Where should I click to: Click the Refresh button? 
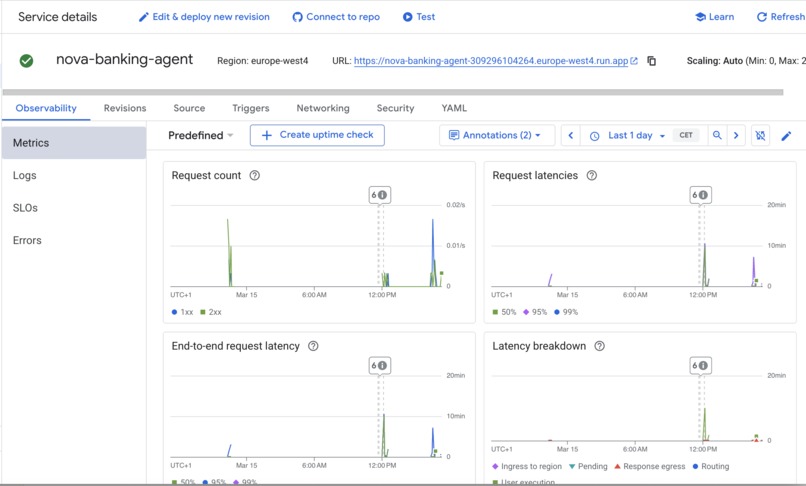pyautogui.click(x=781, y=17)
